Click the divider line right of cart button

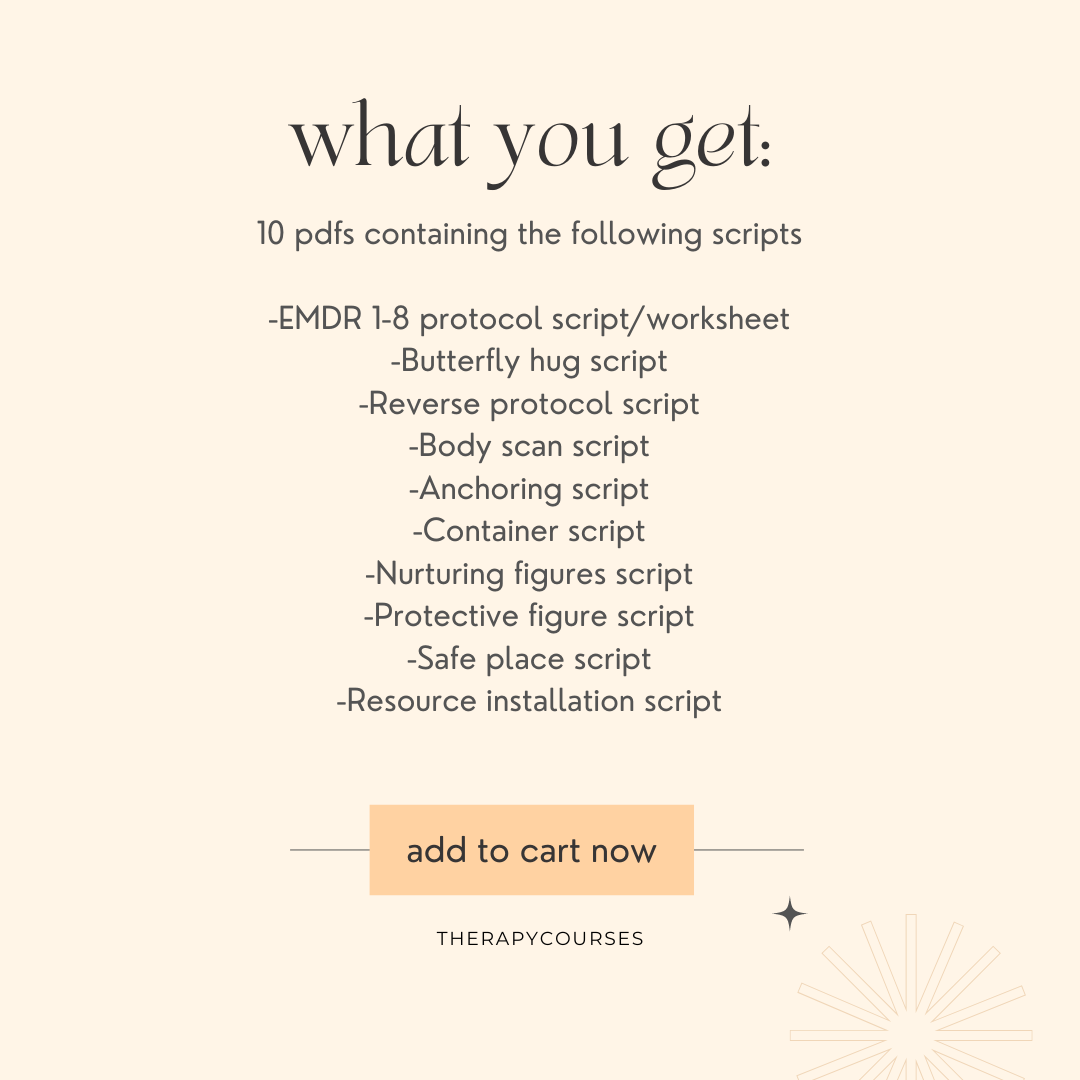(748, 850)
